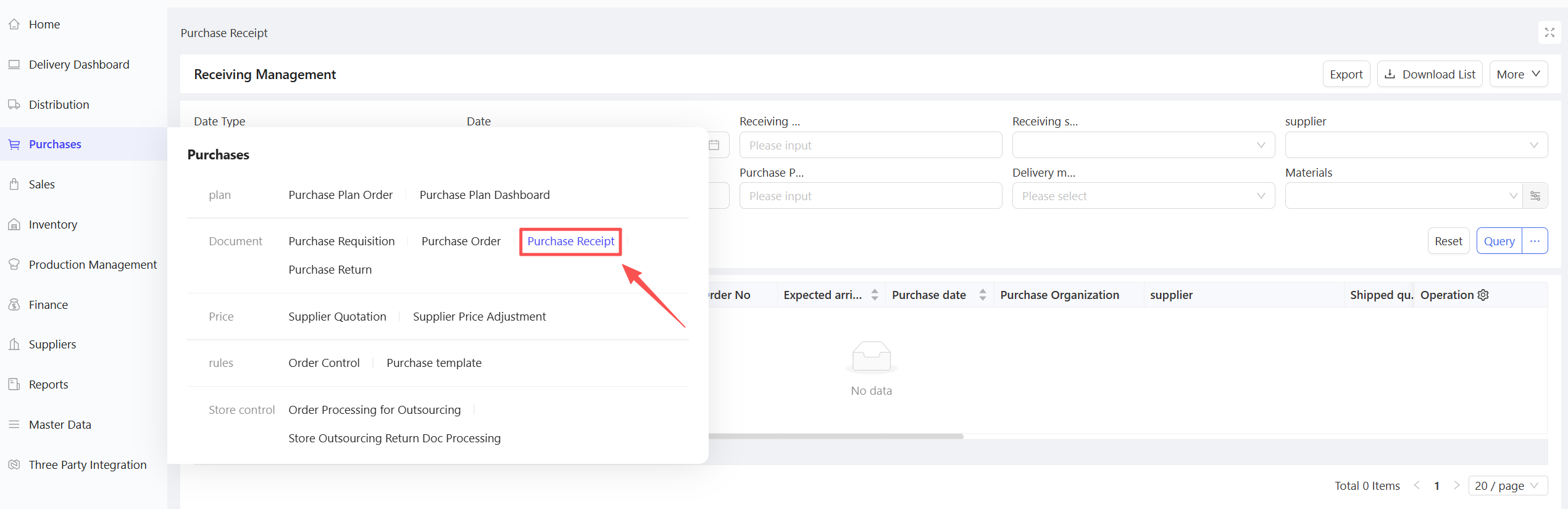Click the Reset button
The image size is (1568, 509).
coord(1448,241)
